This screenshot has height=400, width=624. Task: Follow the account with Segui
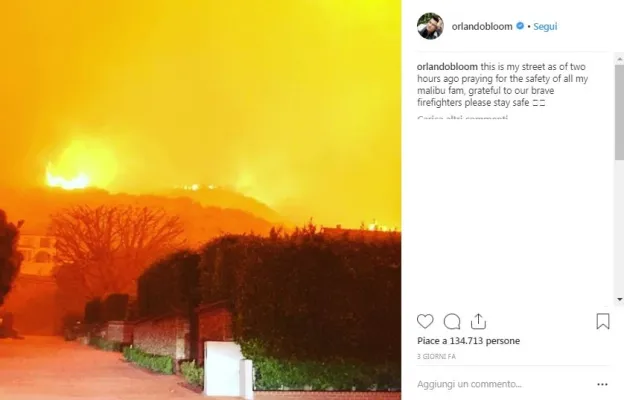tap(545, 27)
